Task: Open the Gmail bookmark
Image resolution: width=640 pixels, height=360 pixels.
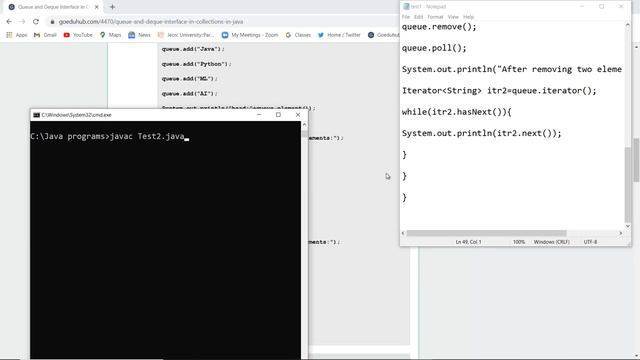Action: (x=45, y=35)
